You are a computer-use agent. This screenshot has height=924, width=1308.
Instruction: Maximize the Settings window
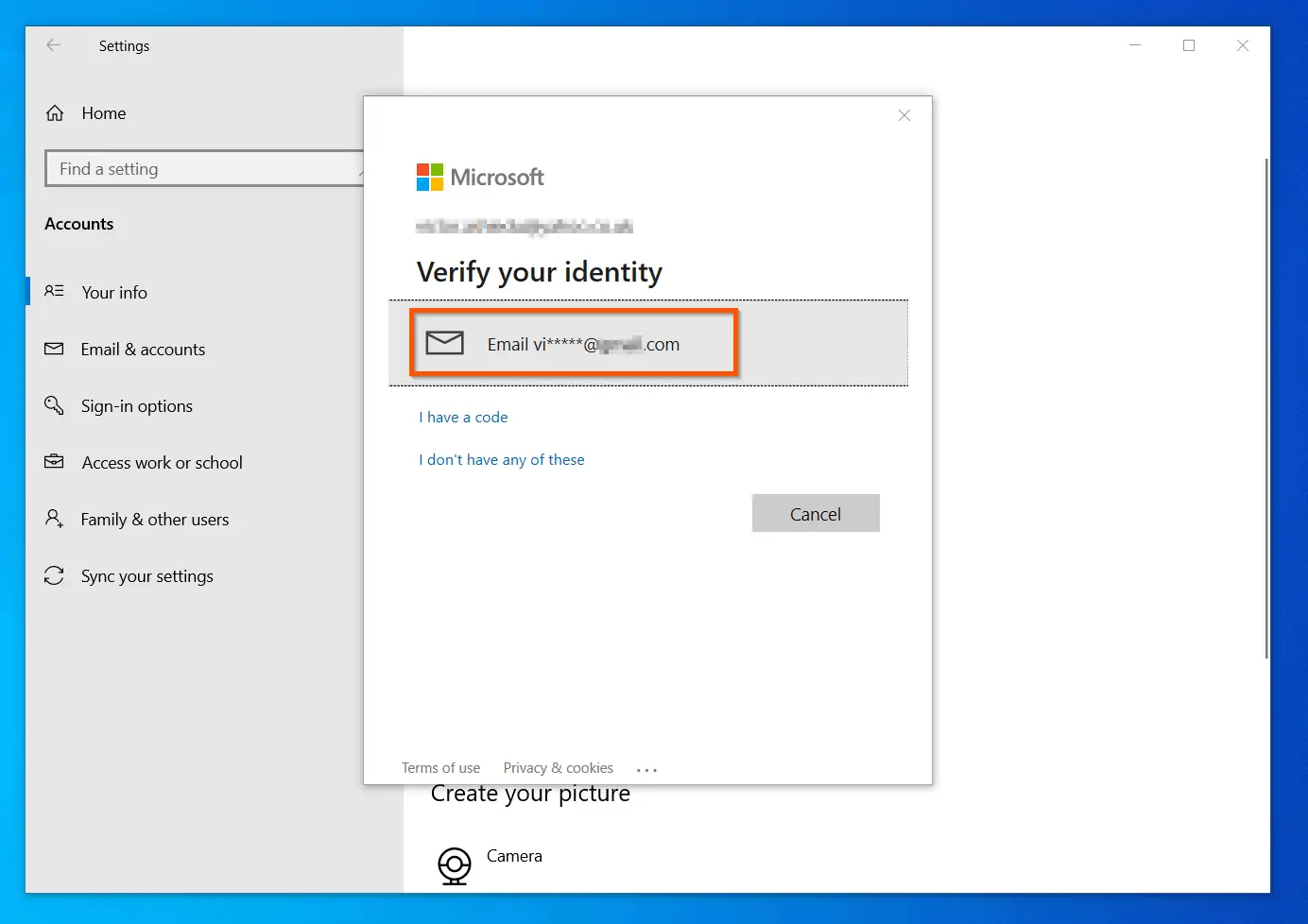[1189, 45]
